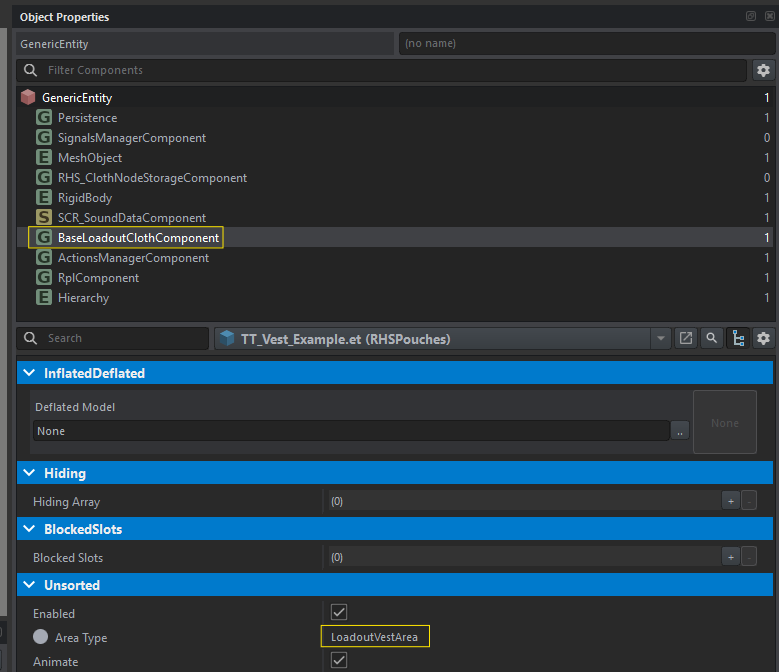Click the grey circle beside Area Type

41,637
